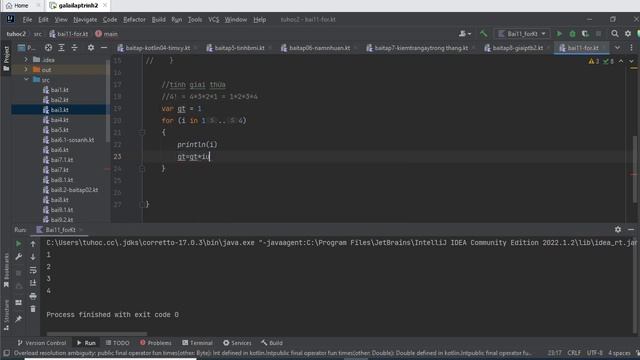640x360 pixels.
Task: Go to next highlighted error arrow
Action: tap(631, 61)
